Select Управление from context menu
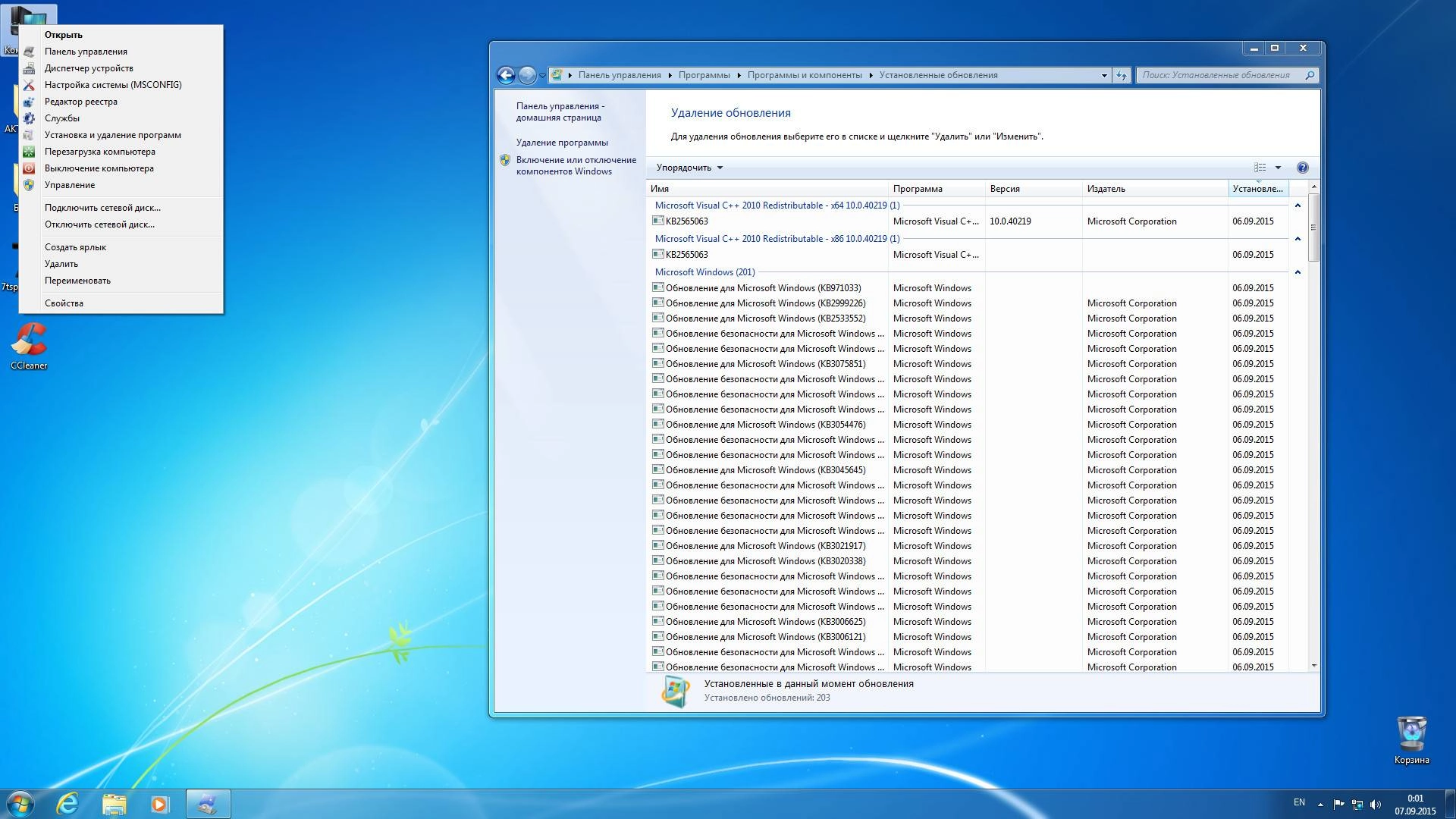 [x=121, y=185]
